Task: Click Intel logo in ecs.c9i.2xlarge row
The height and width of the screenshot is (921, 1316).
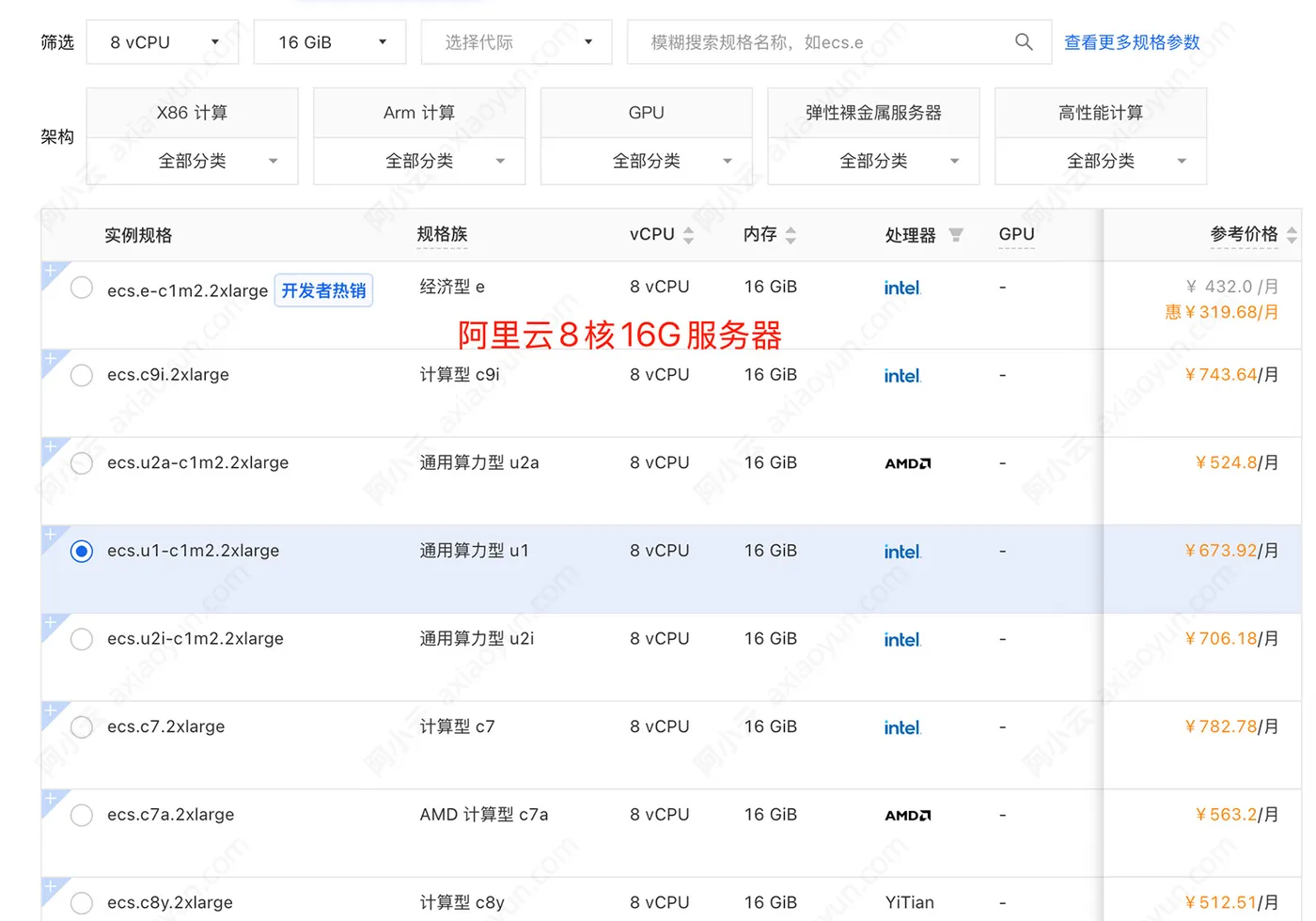Action: [902, 376]
